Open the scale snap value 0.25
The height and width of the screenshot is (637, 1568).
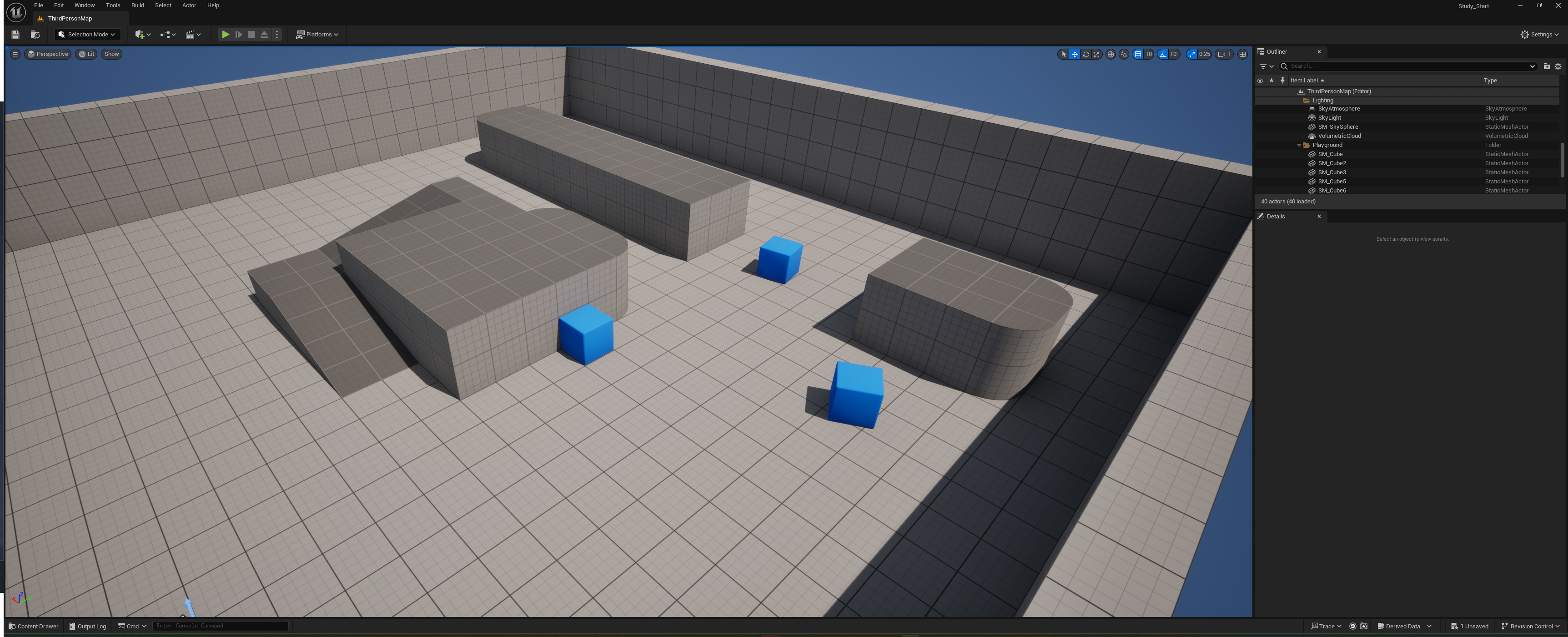1205,54
